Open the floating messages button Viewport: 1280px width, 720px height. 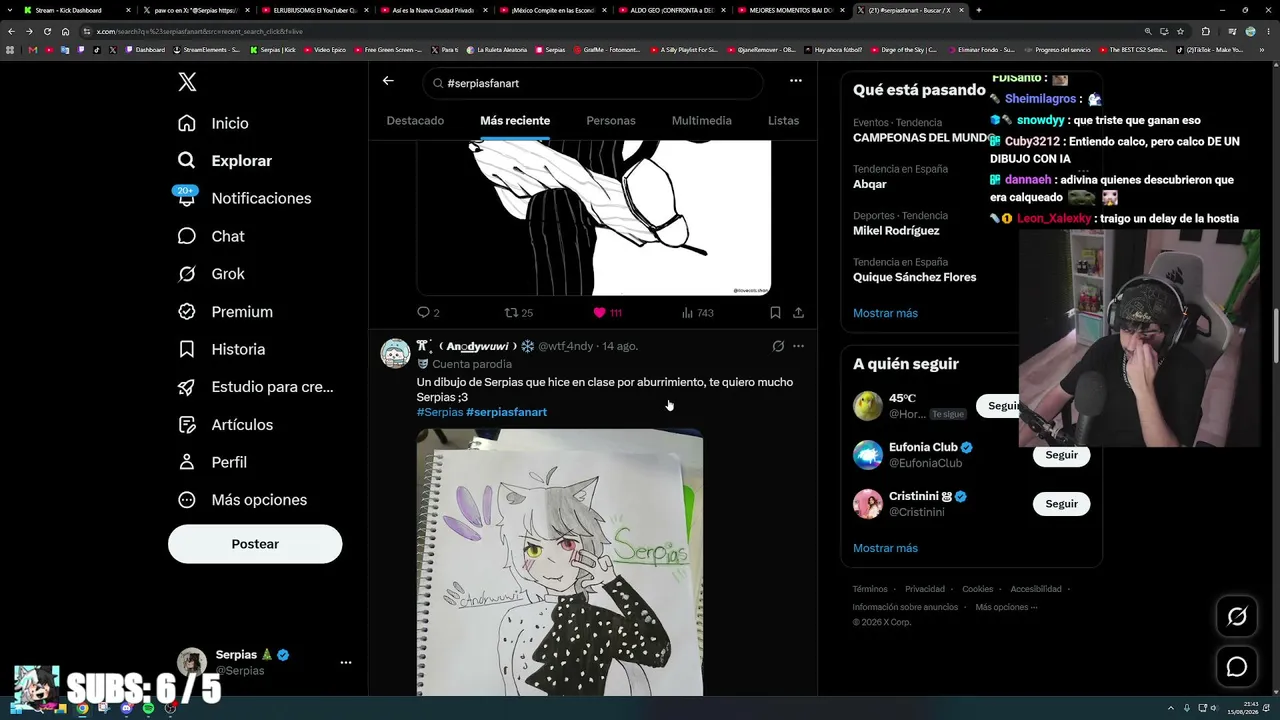[1237, 667]
